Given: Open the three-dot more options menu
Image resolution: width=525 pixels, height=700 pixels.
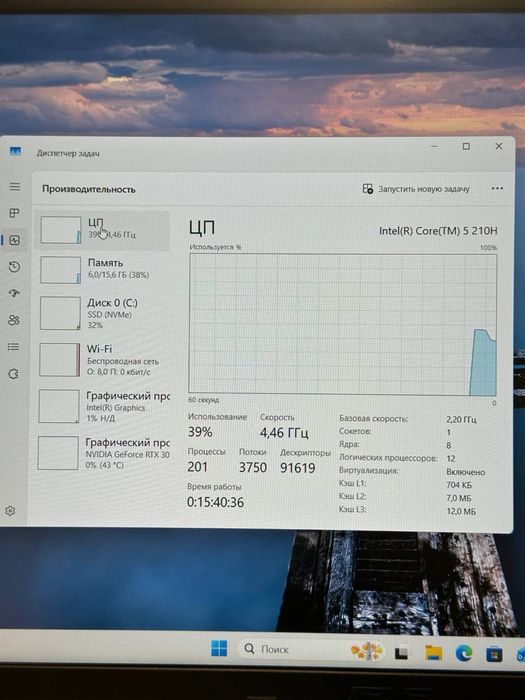Looking at the screenshot, I should click(497, 188).
